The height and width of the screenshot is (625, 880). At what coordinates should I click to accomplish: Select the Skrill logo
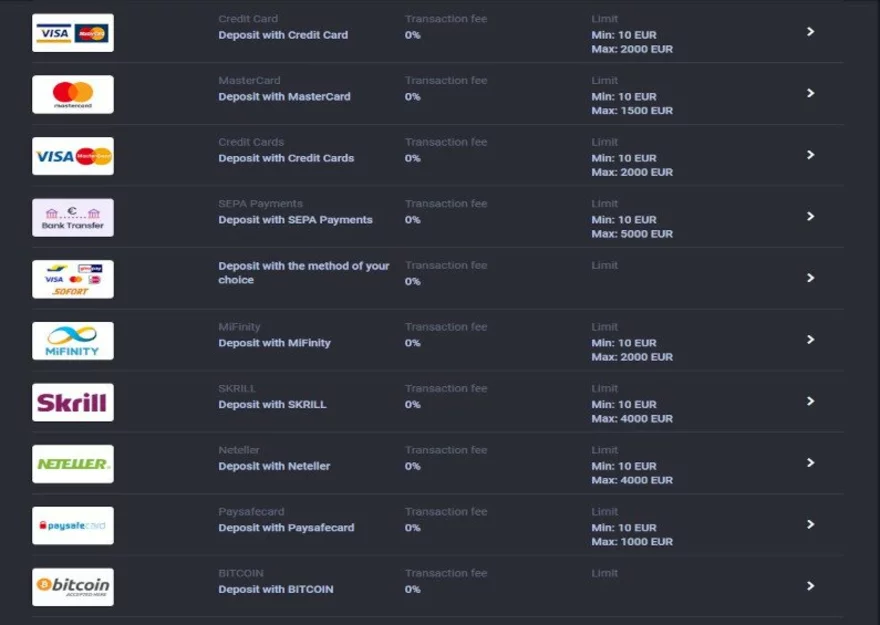point(72,403)
